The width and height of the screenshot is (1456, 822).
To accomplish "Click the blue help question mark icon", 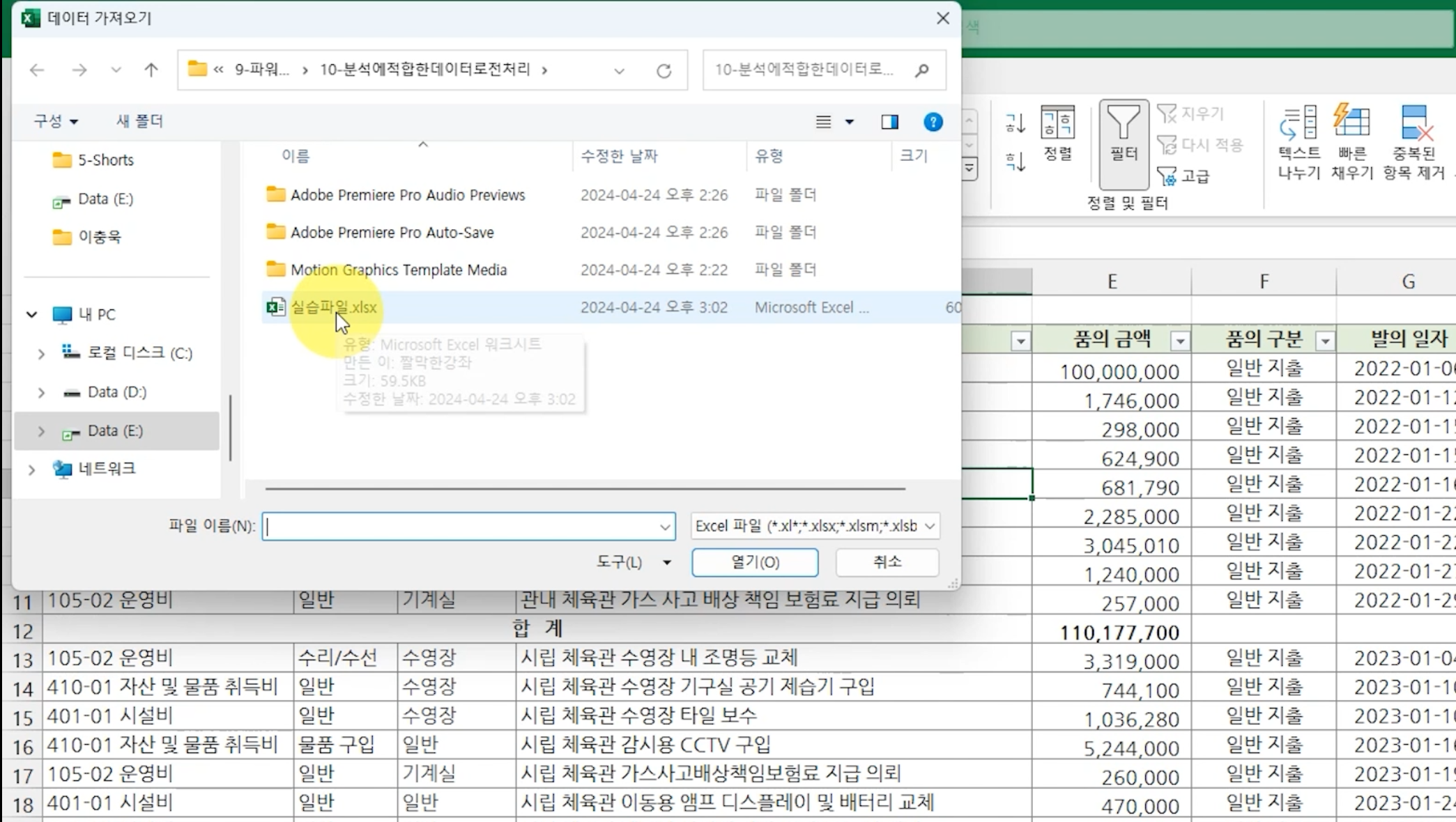I will [x=933, y=122].
